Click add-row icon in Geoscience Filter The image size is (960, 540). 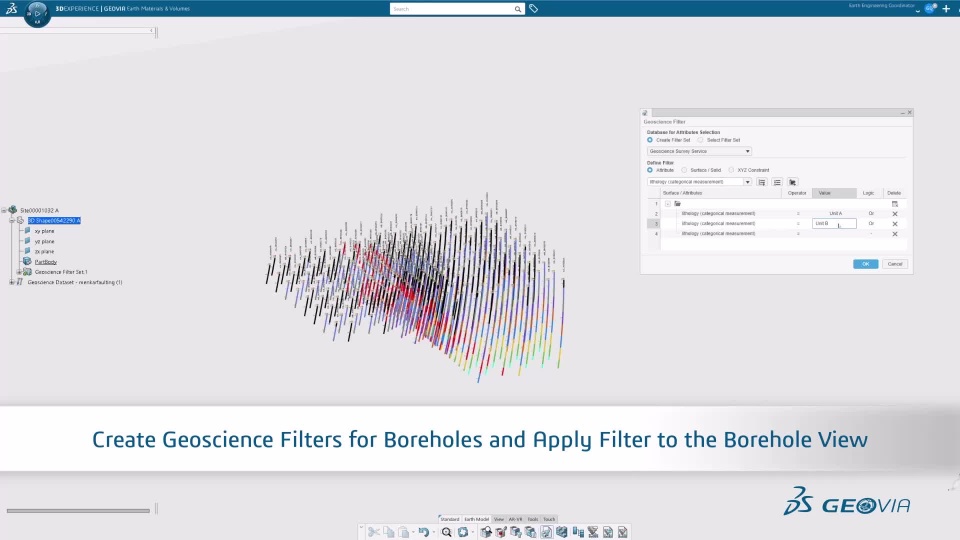pyautogui.click(x=762, y=182)
